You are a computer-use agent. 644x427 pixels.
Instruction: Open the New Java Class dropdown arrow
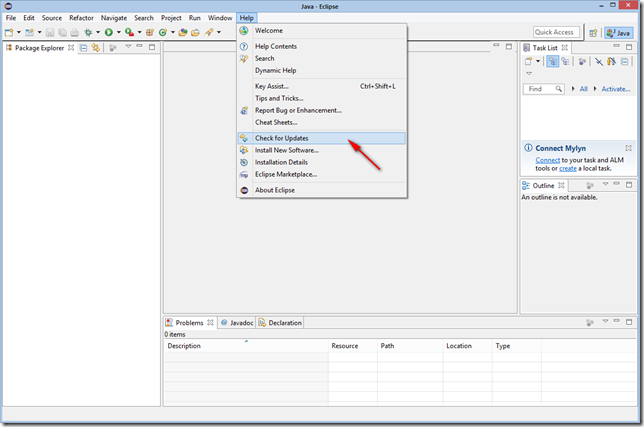click(173, 32)
